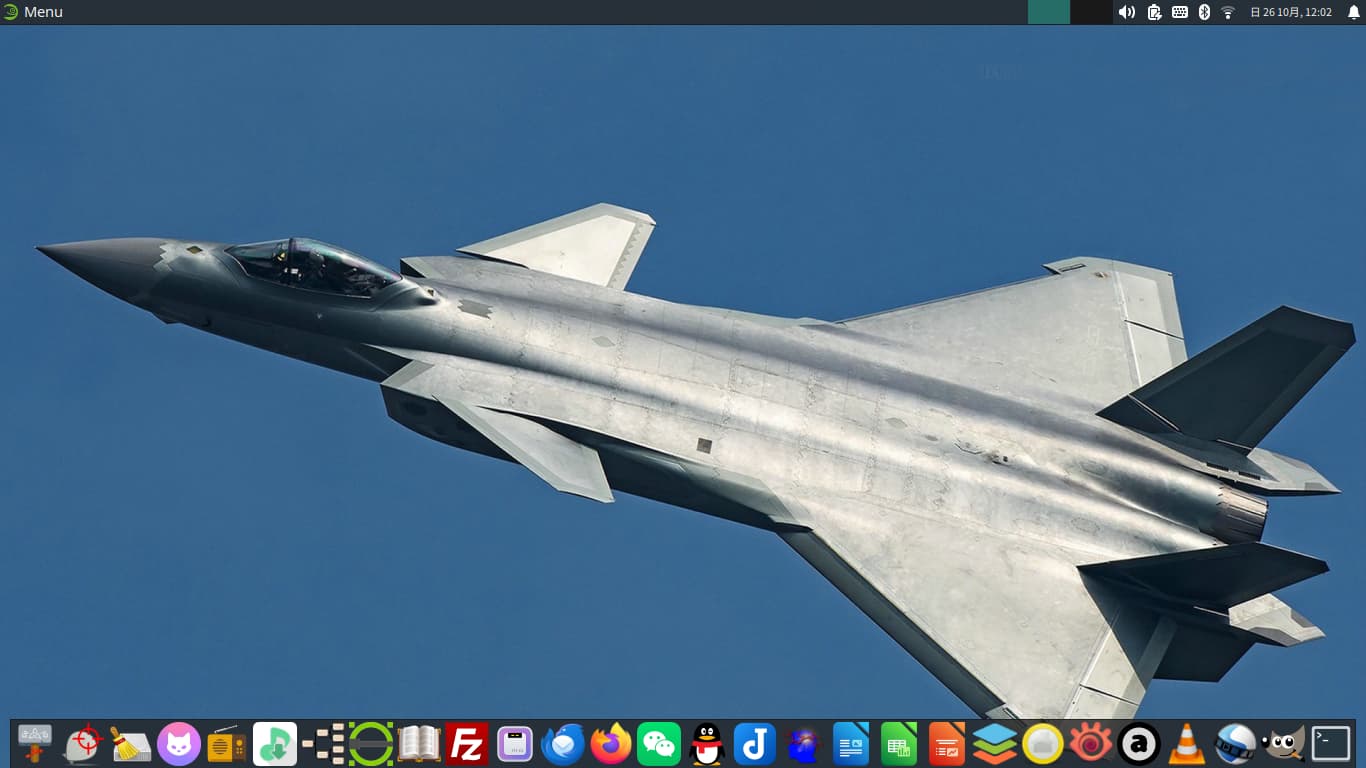Open WeChat from the dock
This screenshot has width=1366, height=768.
pyautogui.click(x=659, y=744)
